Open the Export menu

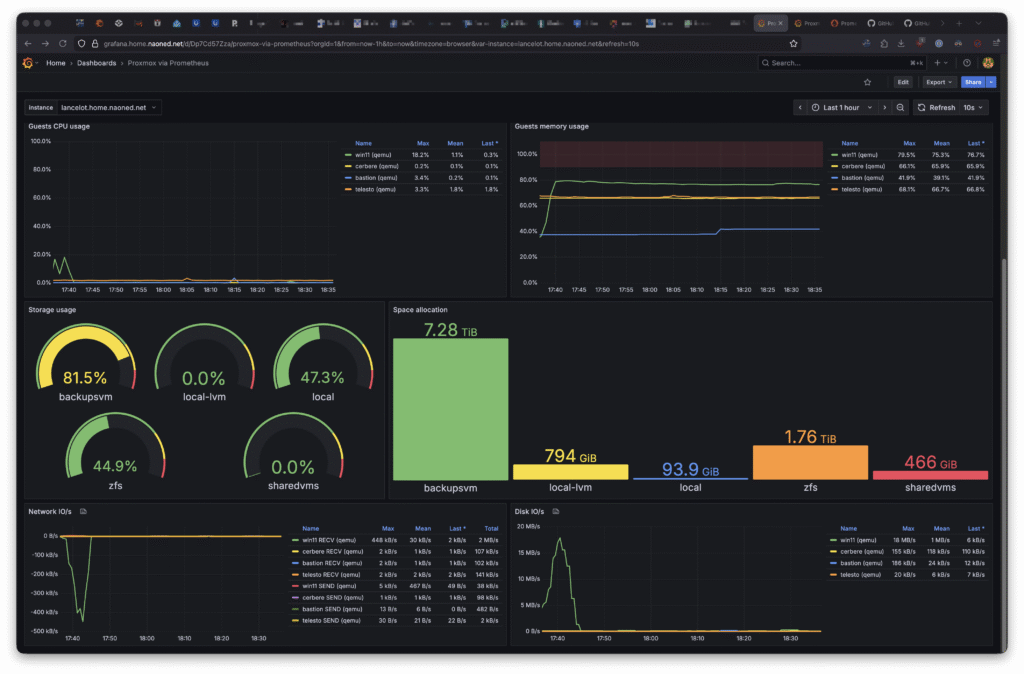(937, 82)
